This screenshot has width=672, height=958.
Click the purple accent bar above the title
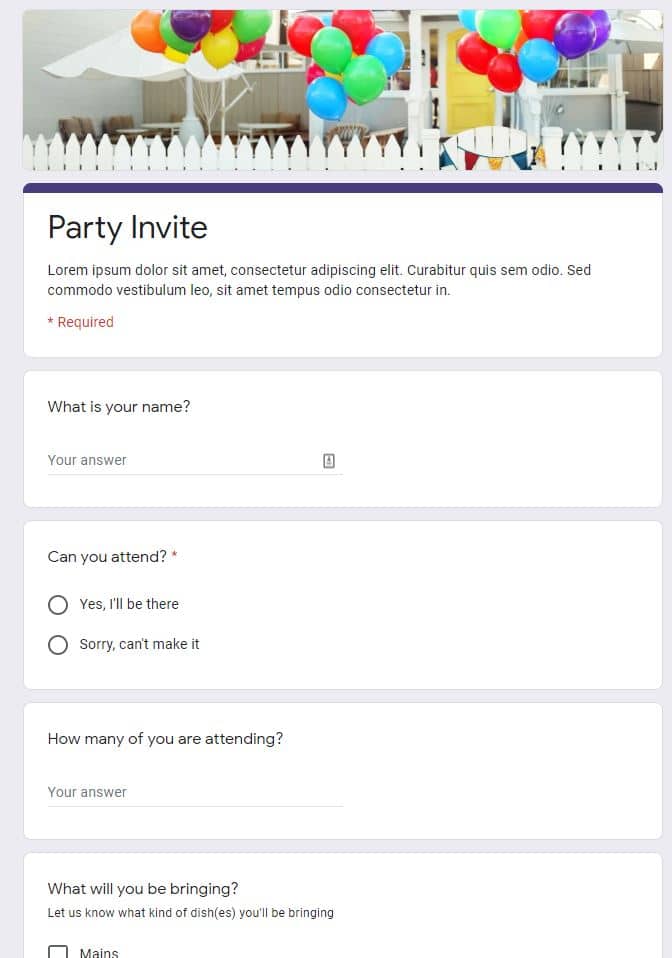pos(342,187)
